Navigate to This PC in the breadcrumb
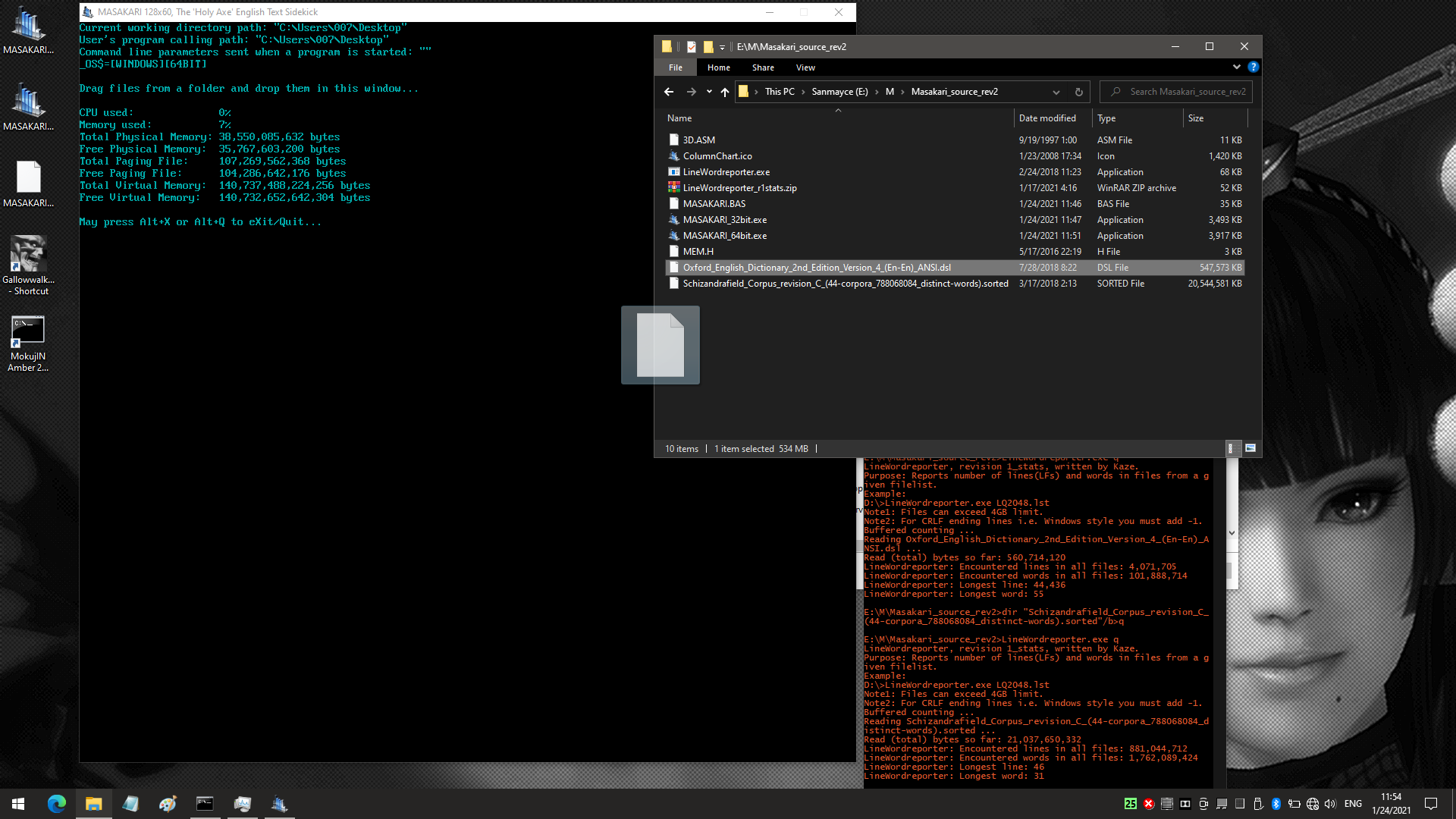This screenshot has width=1456, height=819. [780, 92]
